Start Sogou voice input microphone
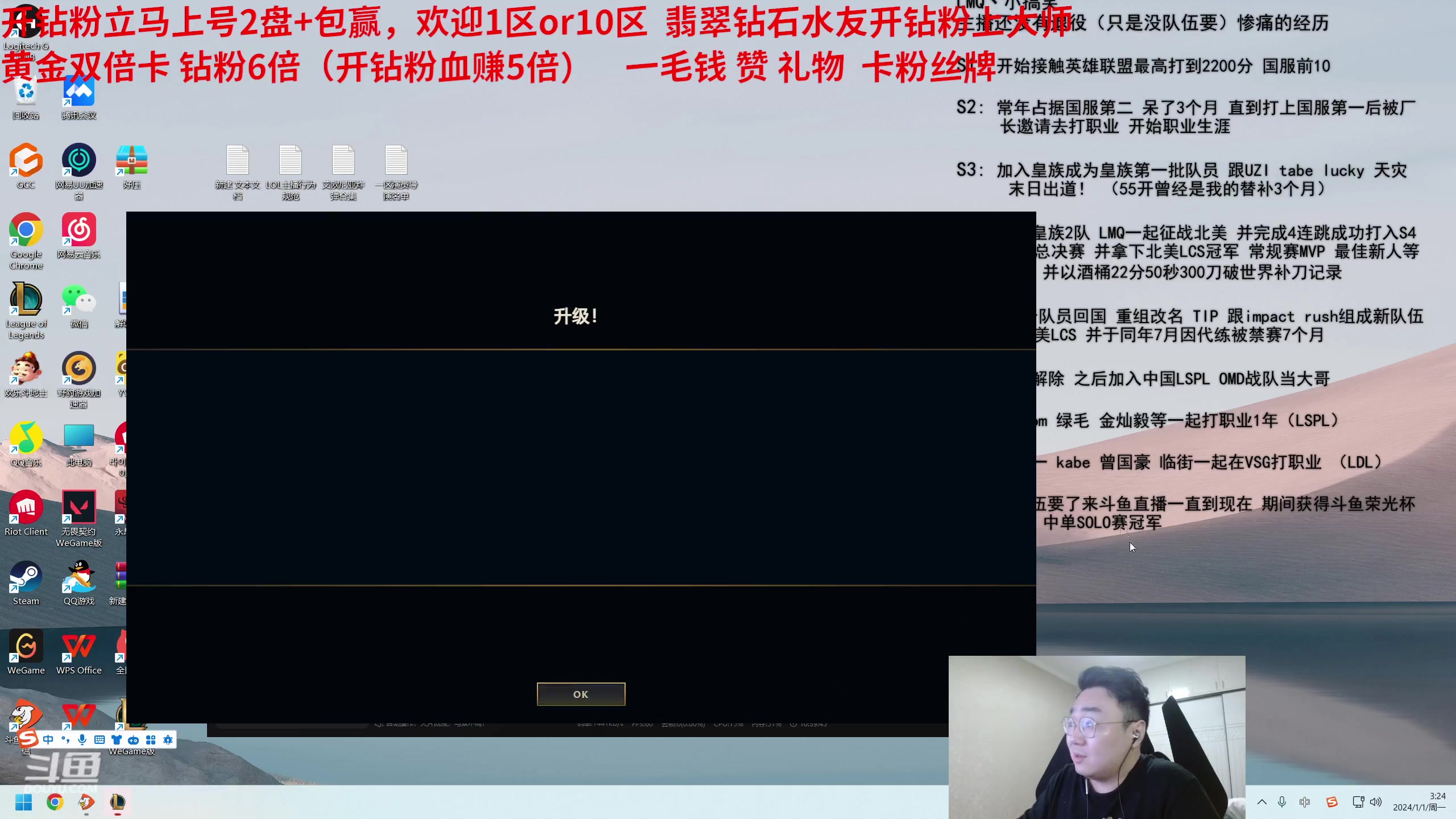The image size is (1456, 819). pos(82,740)
